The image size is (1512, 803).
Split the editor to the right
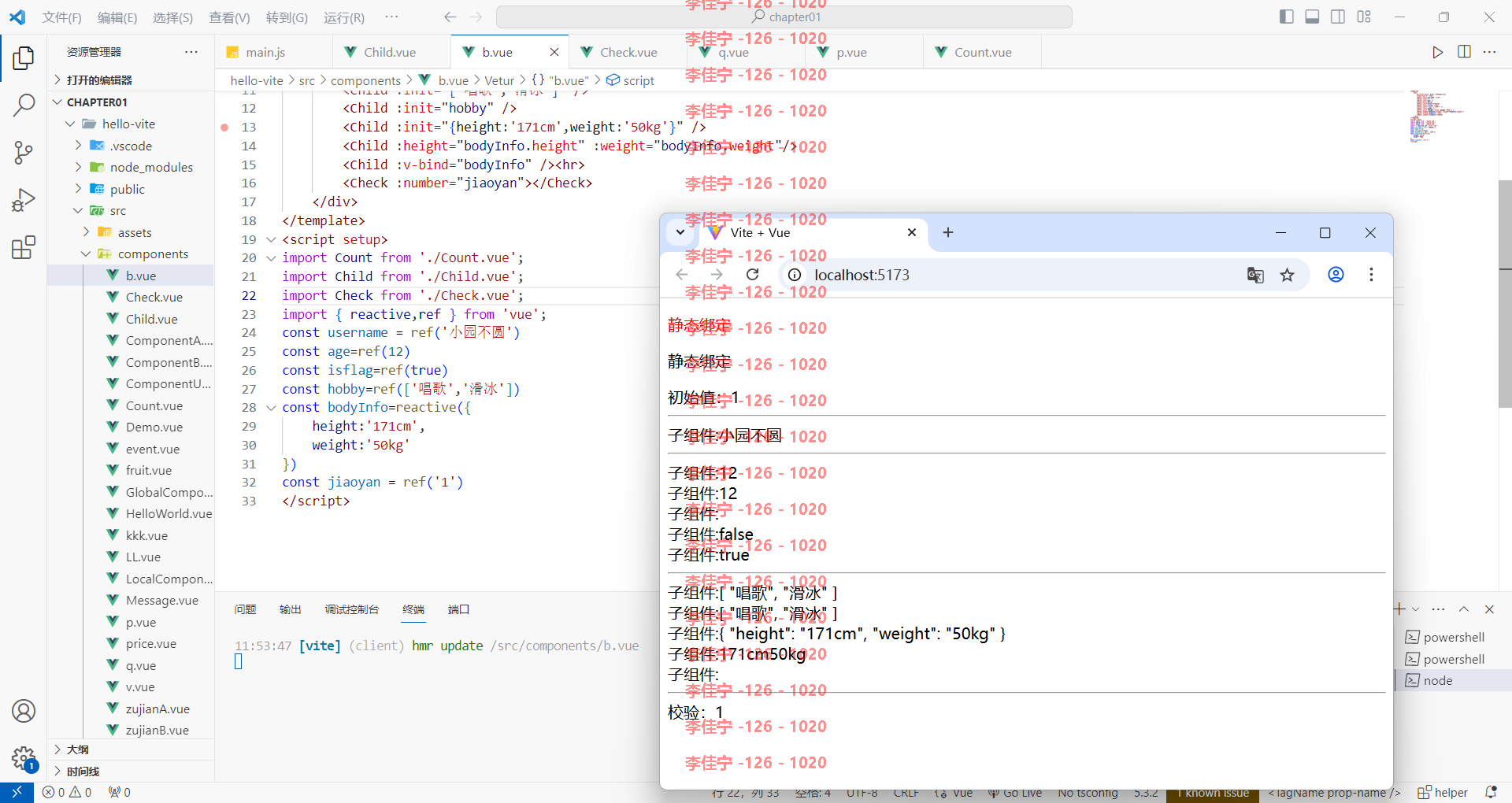coord(1464,52)
